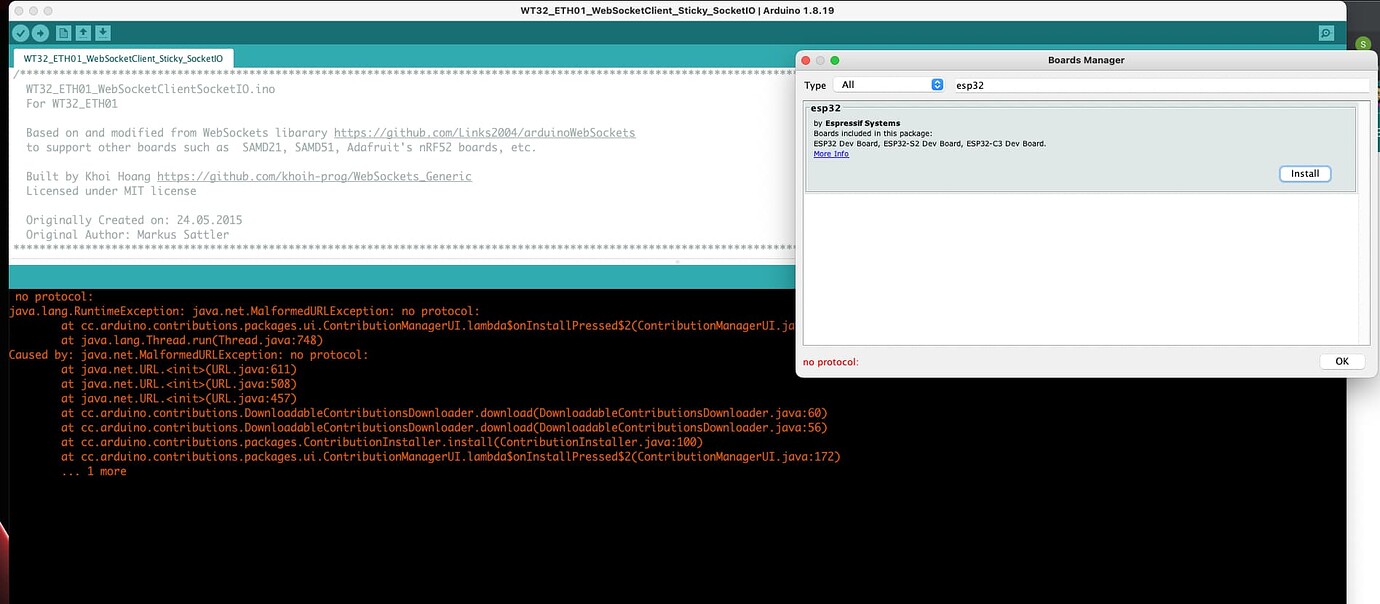Place the cursor in the code editor

pos(400,220)
